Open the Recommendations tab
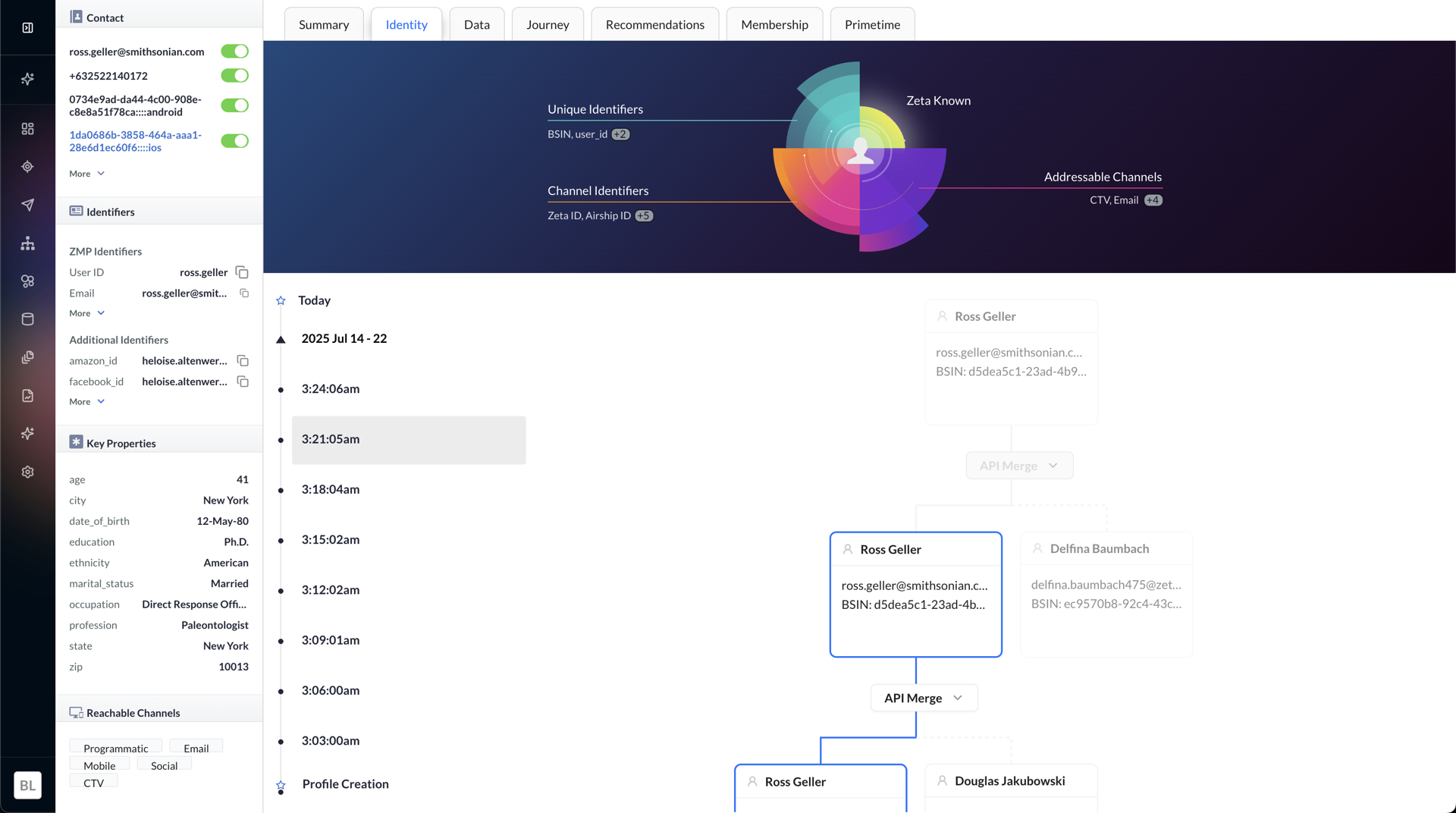 [654, 25]
